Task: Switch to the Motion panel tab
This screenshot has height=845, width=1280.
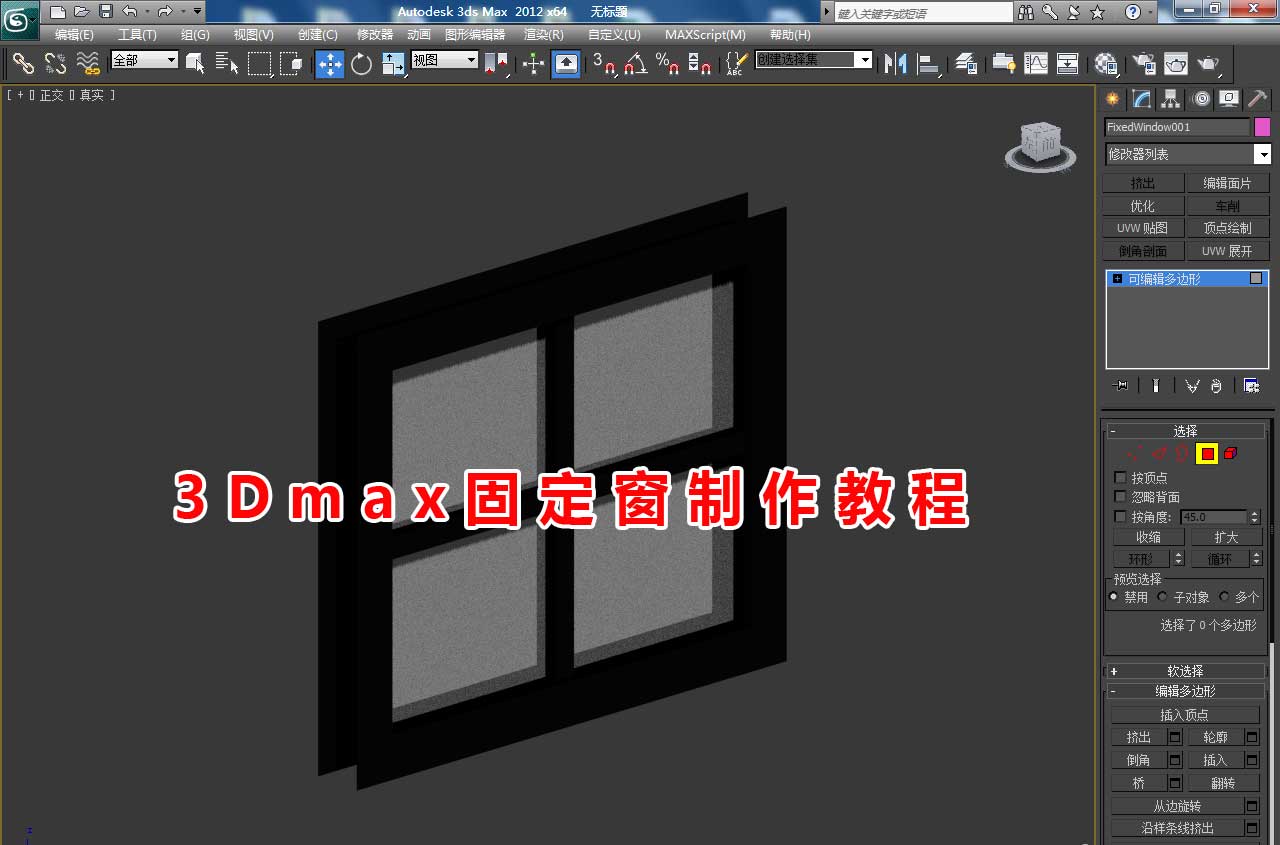Action: tap(1201, 98)
